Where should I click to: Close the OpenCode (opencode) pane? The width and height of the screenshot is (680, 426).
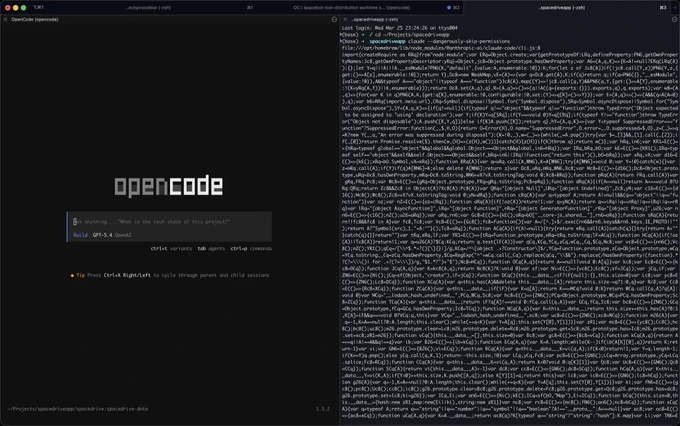pyautogui.click(x=5, y=19)
